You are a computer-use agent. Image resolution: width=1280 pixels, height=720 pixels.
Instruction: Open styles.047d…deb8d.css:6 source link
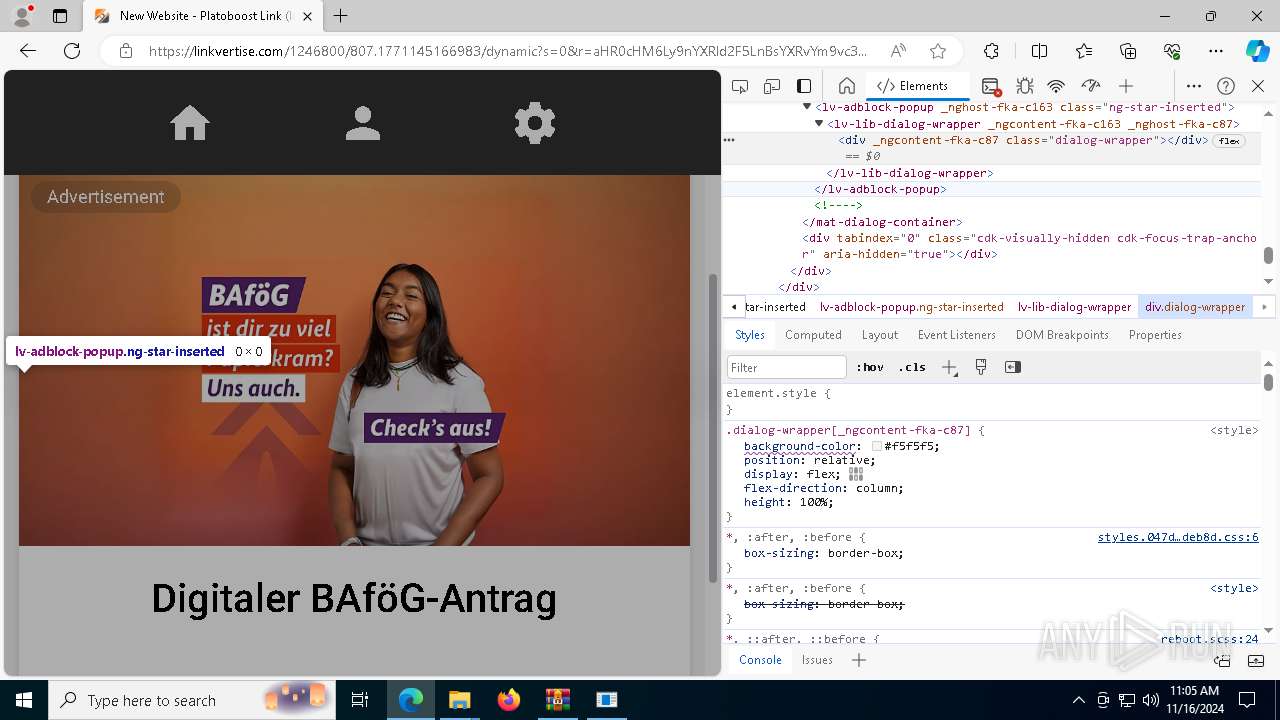pos(1178,538)
